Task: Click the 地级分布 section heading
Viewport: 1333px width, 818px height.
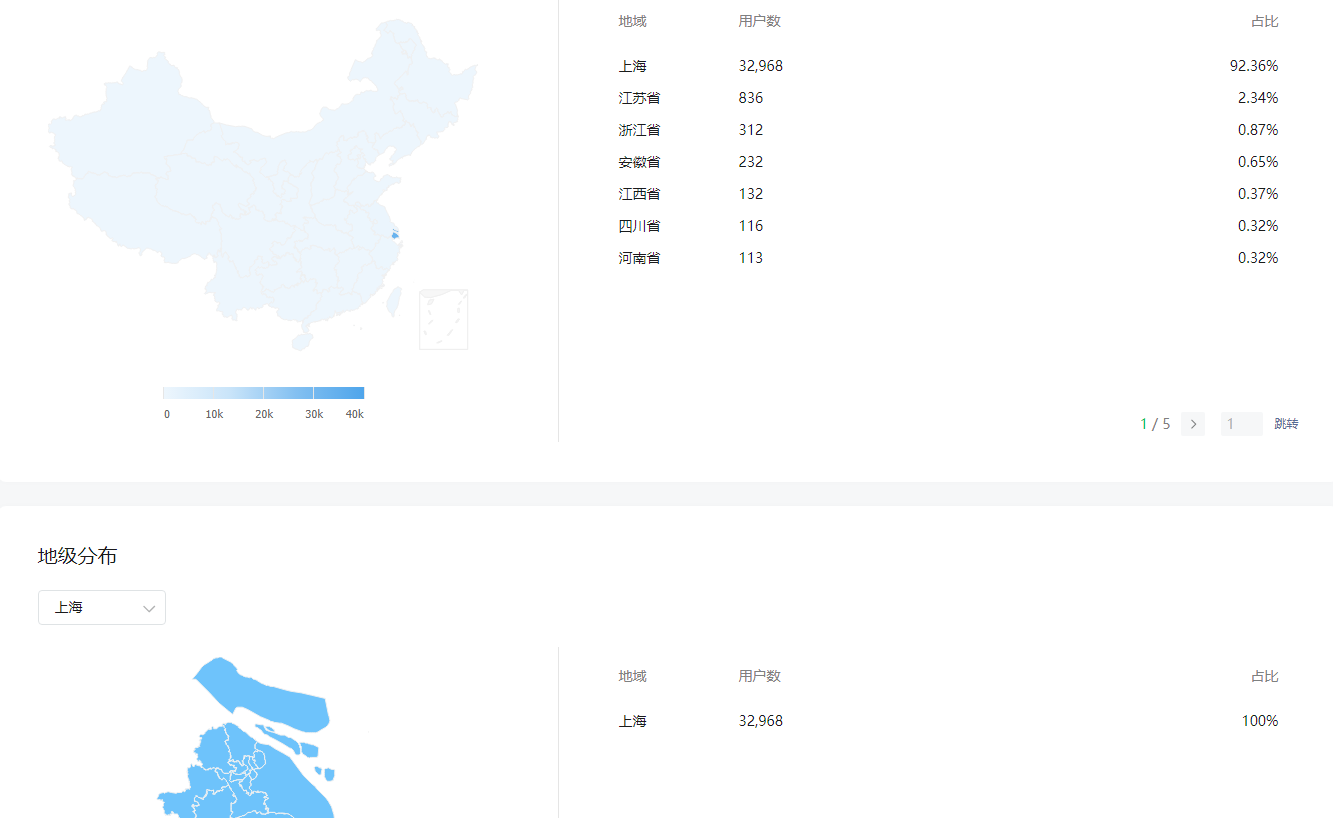Action: click(78, 556)
